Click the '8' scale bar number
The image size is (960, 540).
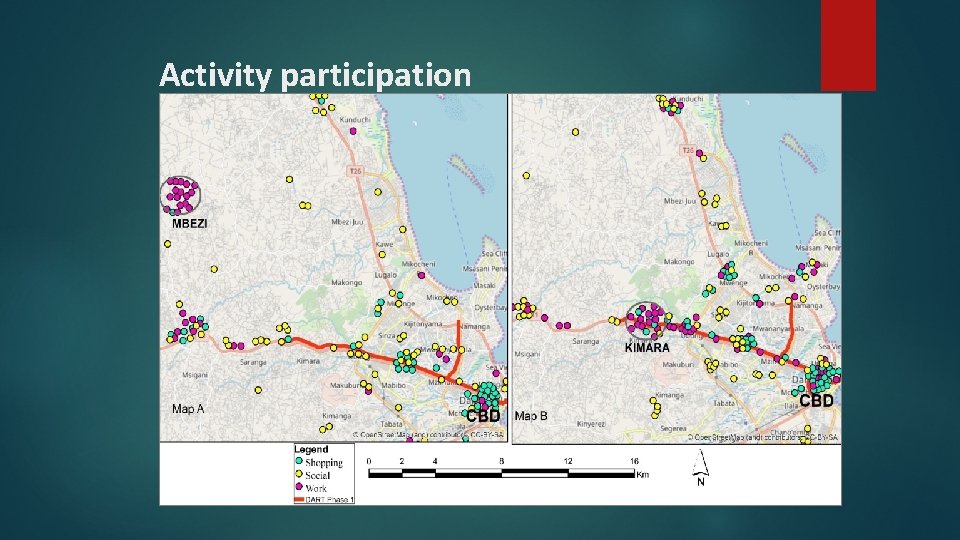tap(501, 462)
